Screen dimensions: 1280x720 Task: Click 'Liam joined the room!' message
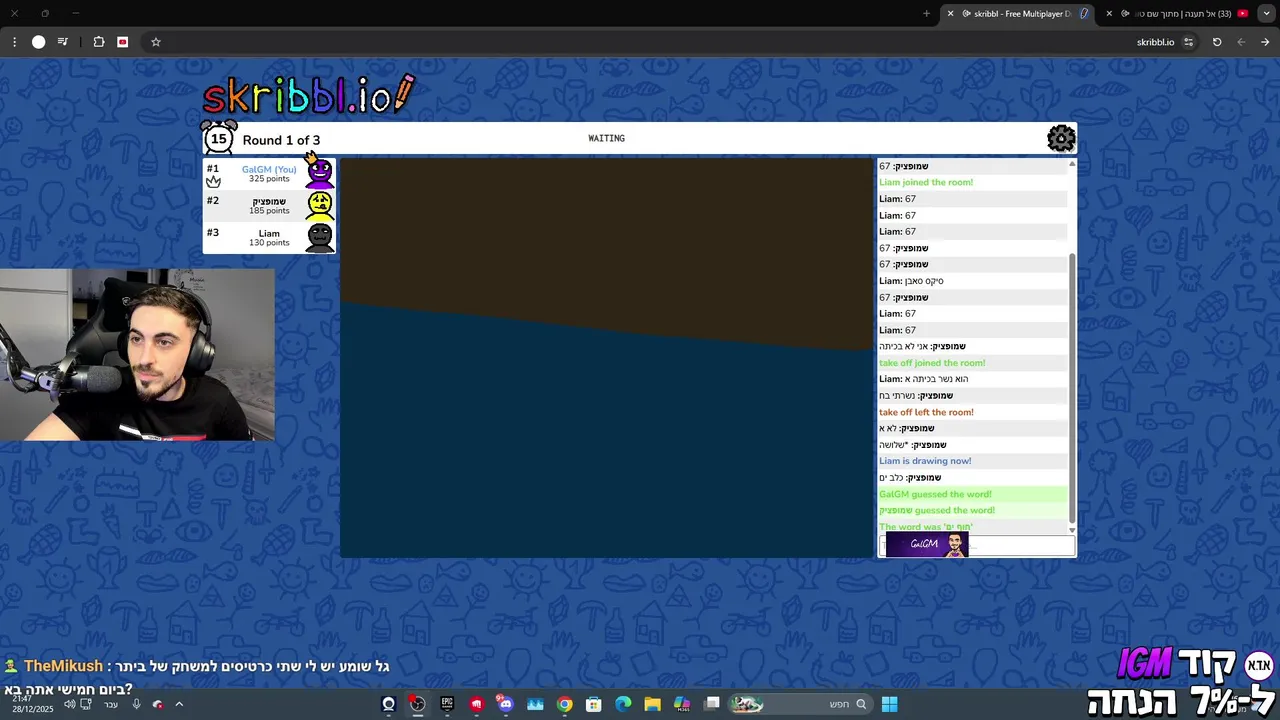tap(926, 182)
